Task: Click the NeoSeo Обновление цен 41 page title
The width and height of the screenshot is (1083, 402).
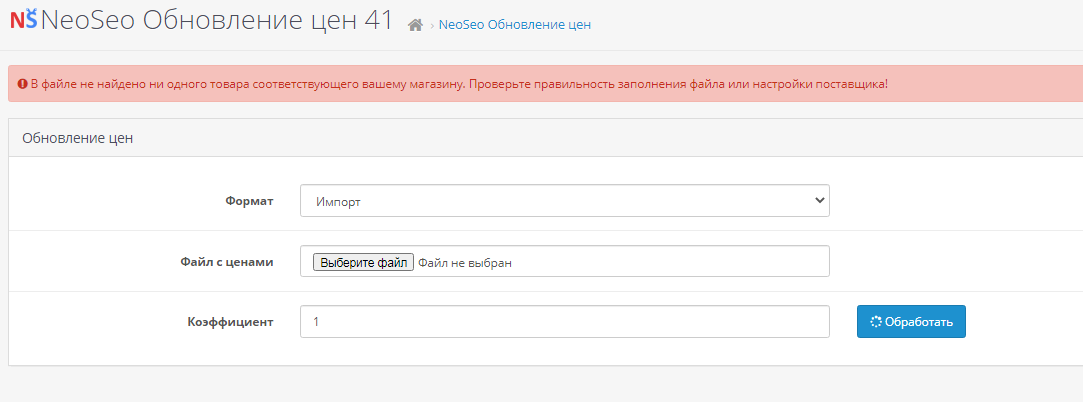Action: (x=217, y=20)
